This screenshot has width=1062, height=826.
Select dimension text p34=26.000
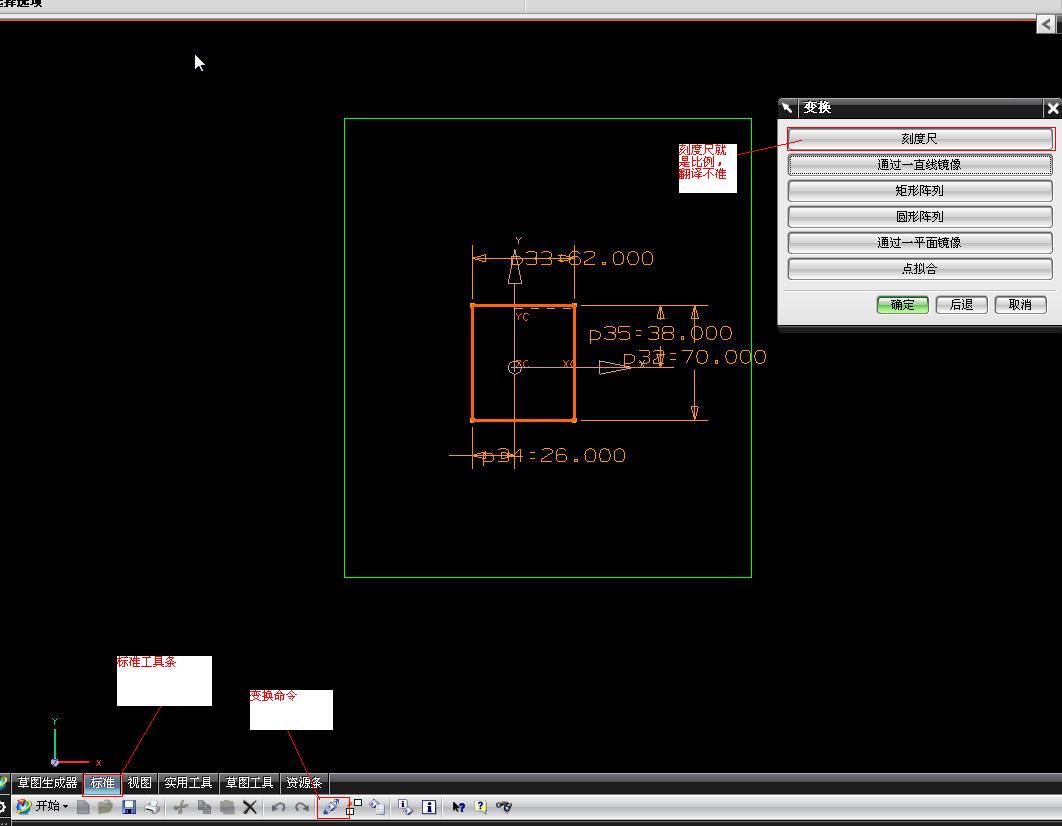554,455
